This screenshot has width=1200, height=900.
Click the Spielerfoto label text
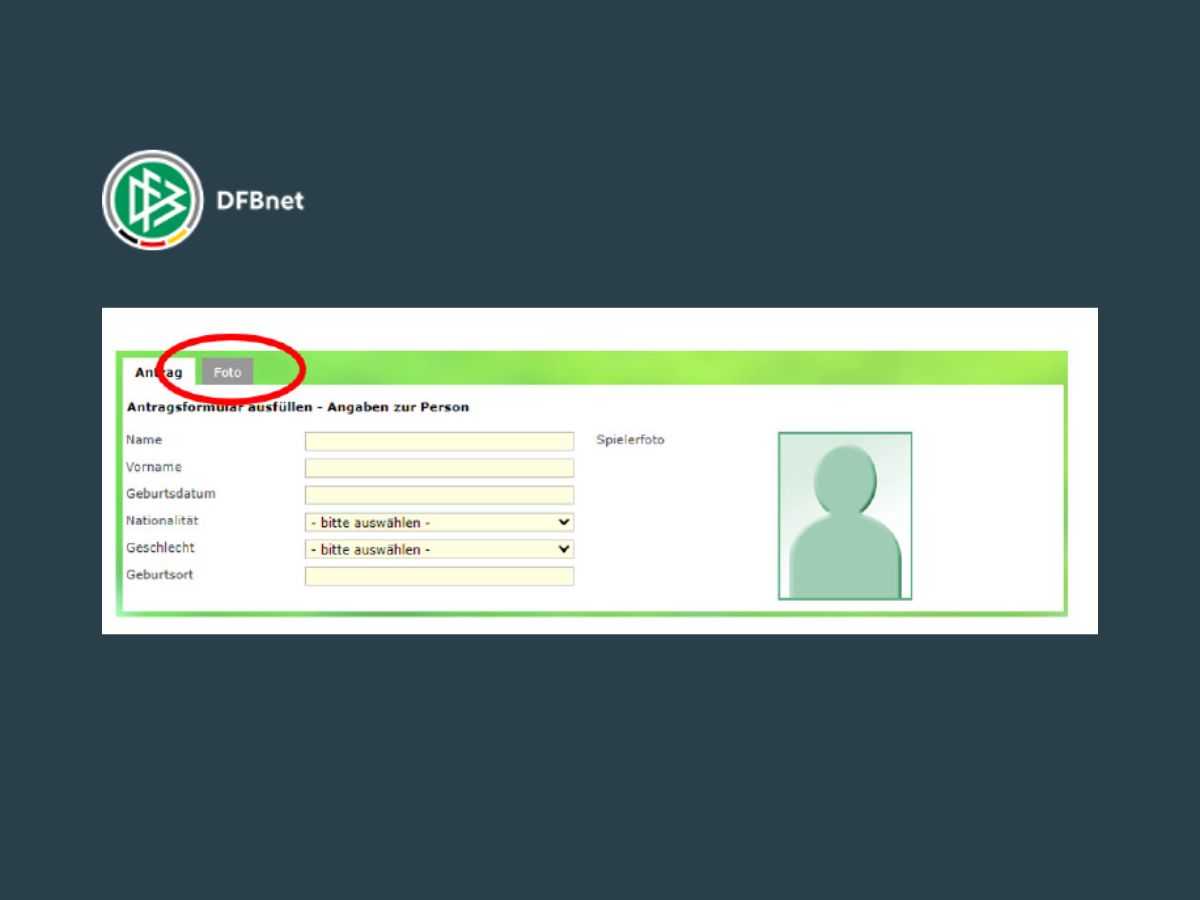pyautogui.click(x=630, y=440)
